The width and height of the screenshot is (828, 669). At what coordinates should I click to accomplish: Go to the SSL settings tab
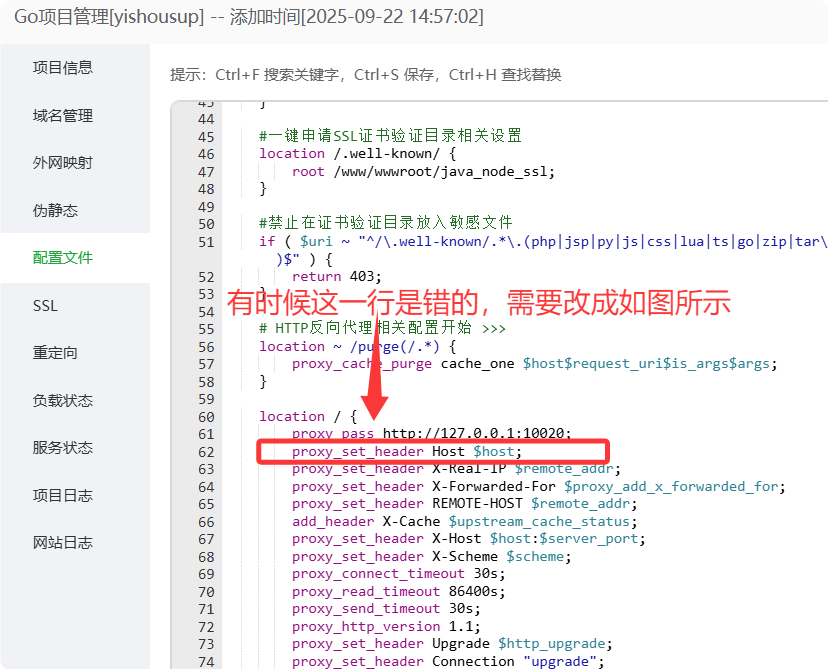(46, 306)
